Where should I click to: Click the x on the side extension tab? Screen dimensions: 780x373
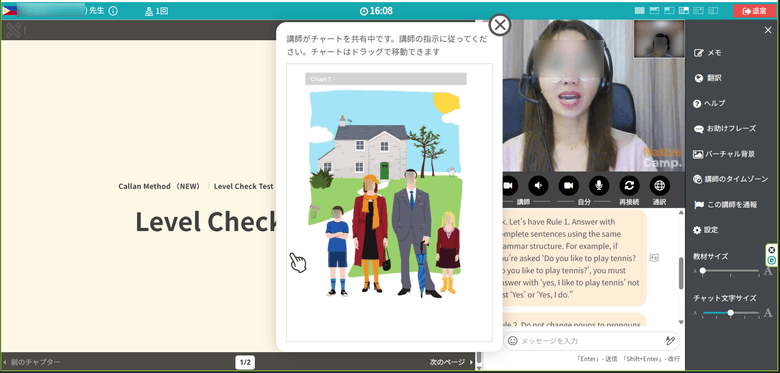pos(772,250)
